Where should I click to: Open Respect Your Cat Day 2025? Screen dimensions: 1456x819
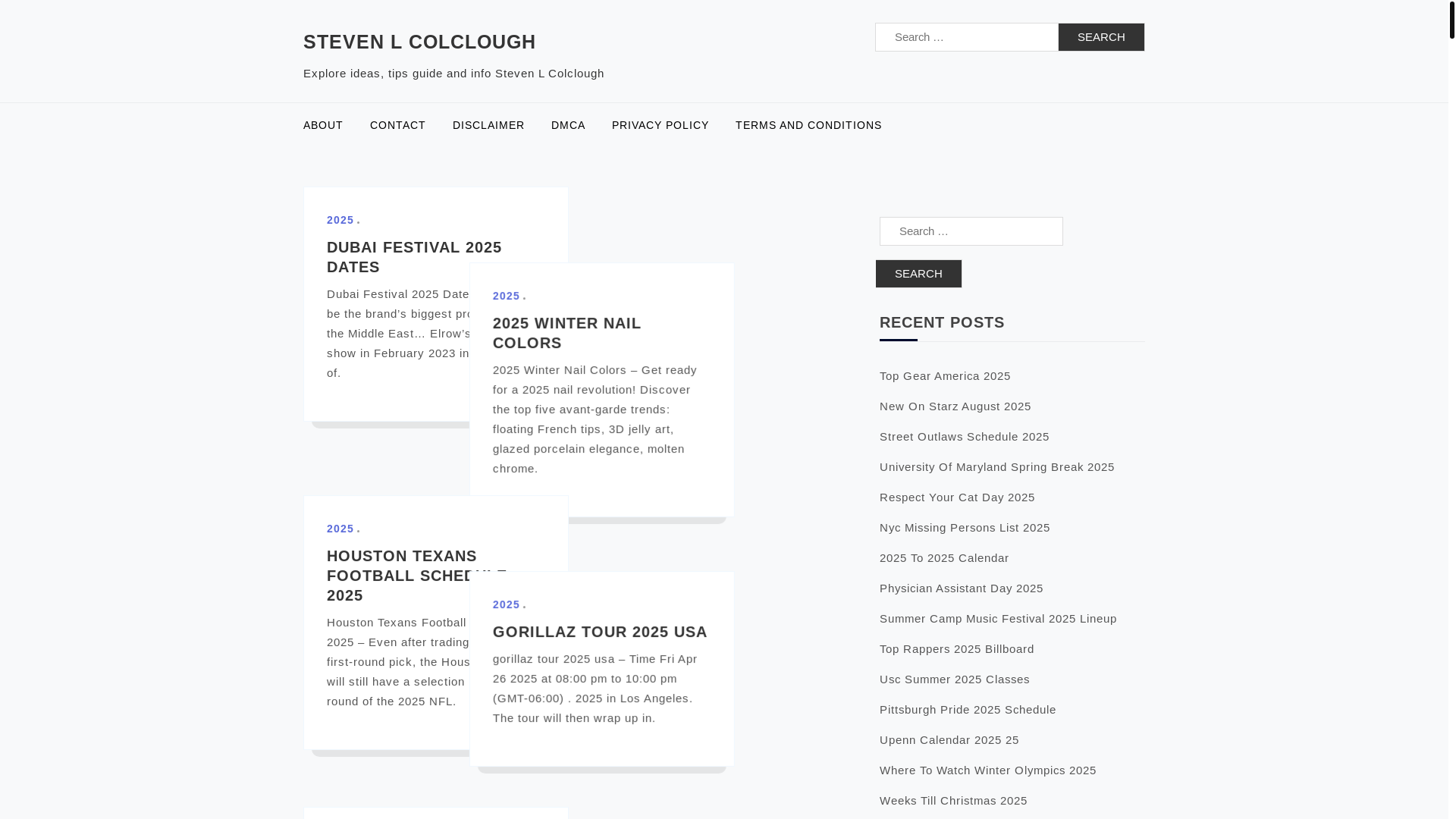957,497
